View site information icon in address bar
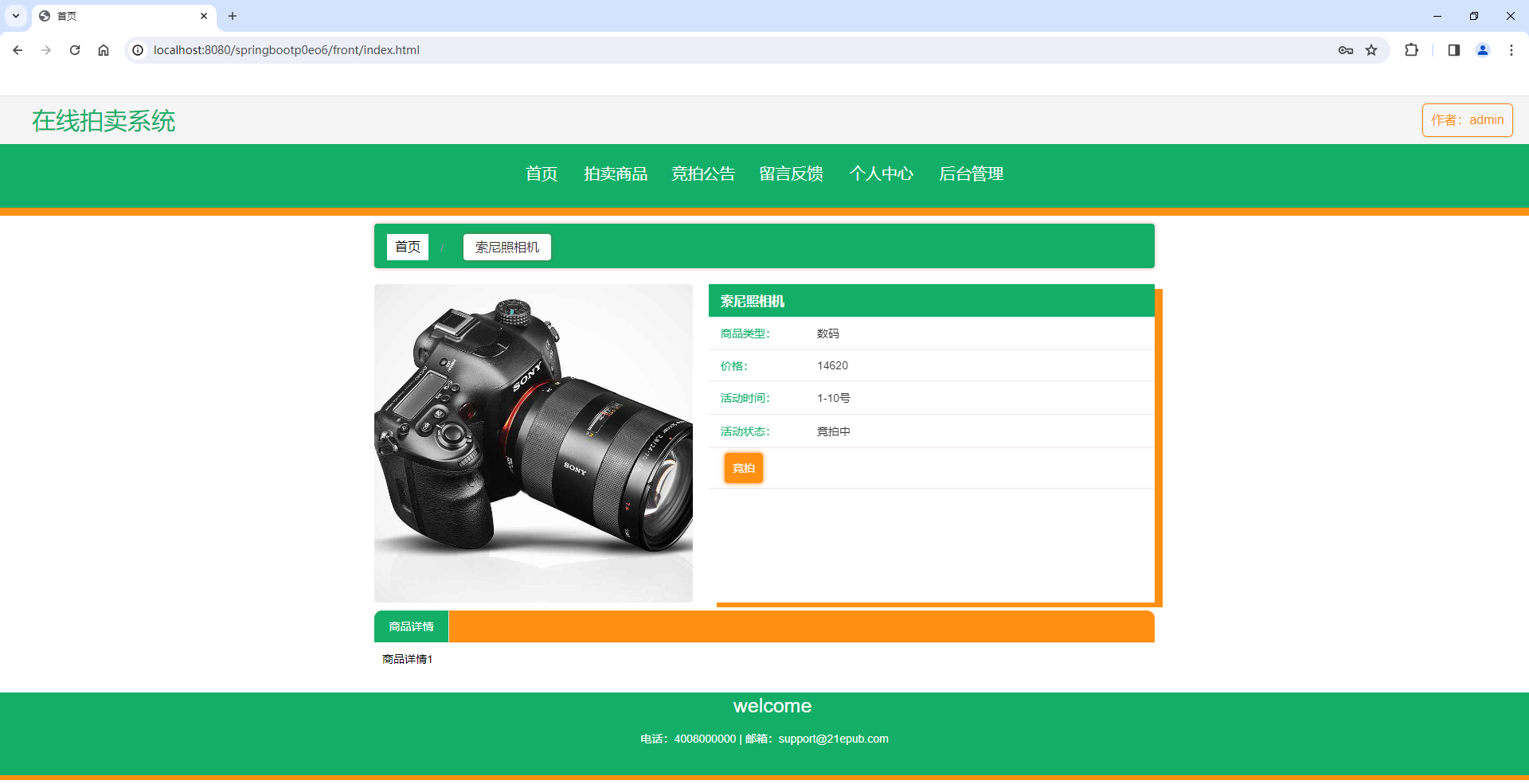This screenshot has height=784, width=1529. click(138, 50)
